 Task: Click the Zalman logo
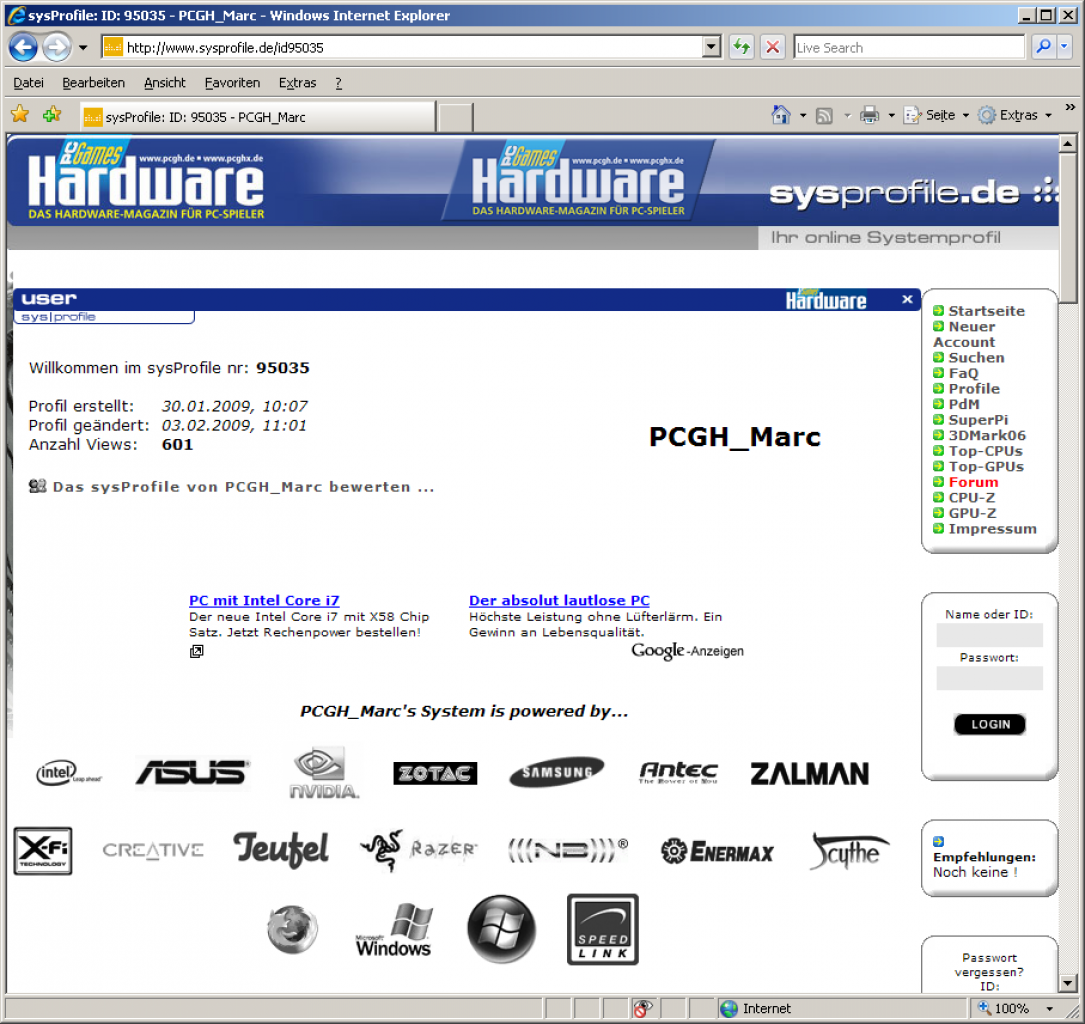point(810,774)
